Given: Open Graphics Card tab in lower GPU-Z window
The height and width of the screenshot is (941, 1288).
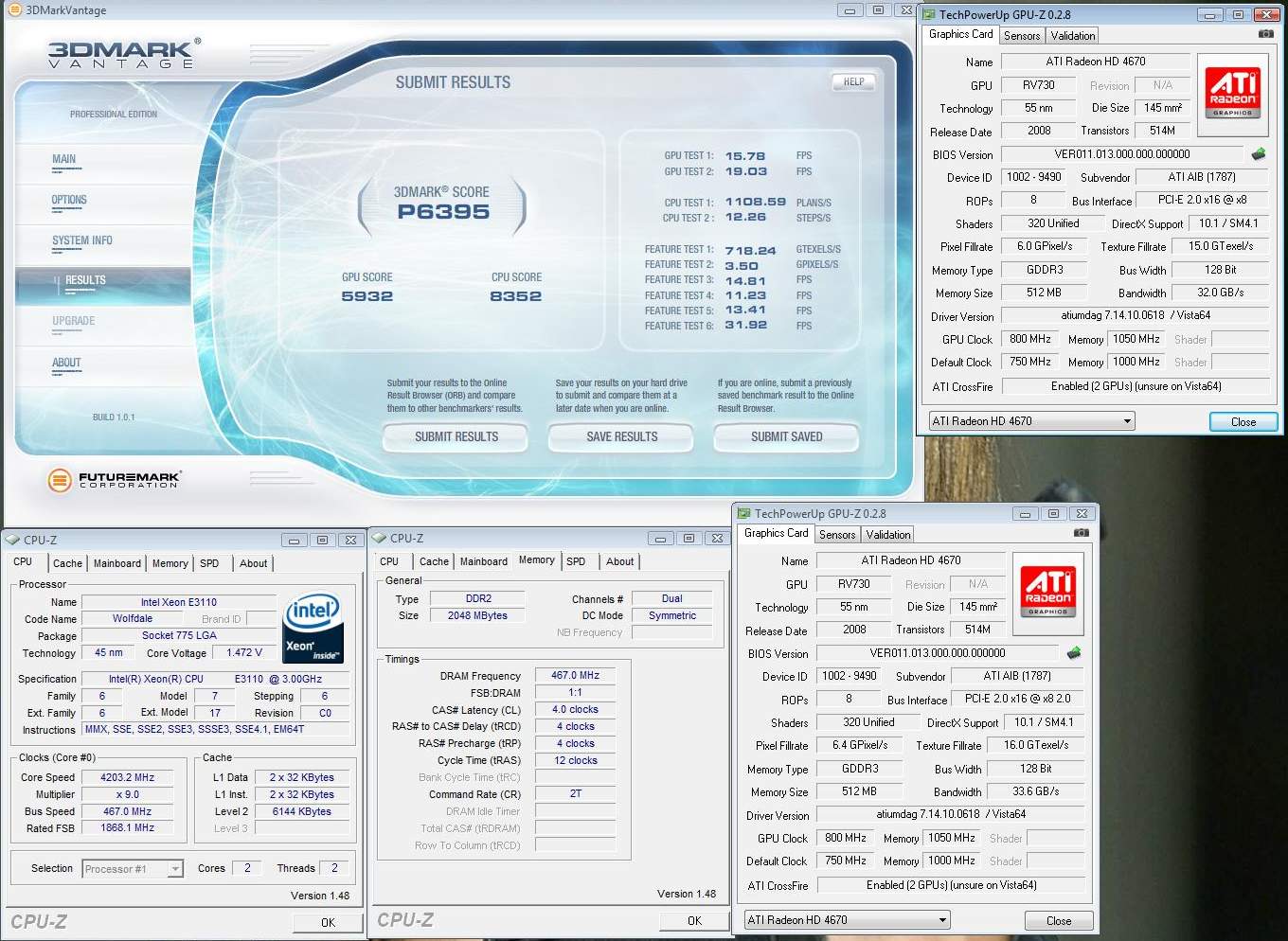Looking at the screenshot, I should 777,533.
